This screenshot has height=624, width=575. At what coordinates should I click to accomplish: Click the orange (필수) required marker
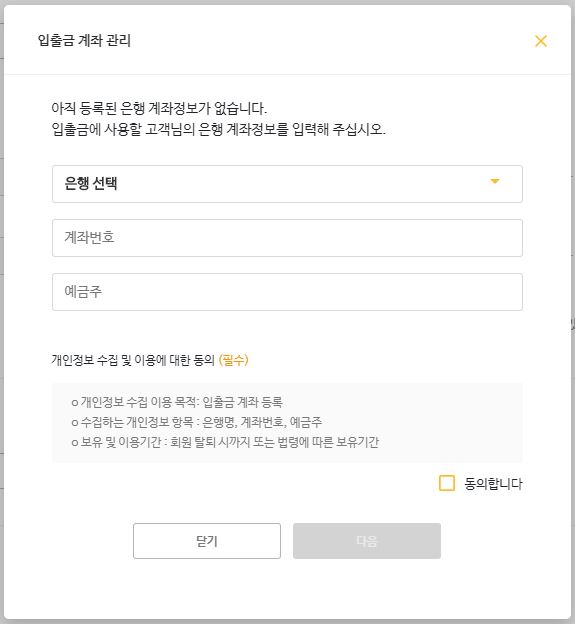(x=234, y=360)
